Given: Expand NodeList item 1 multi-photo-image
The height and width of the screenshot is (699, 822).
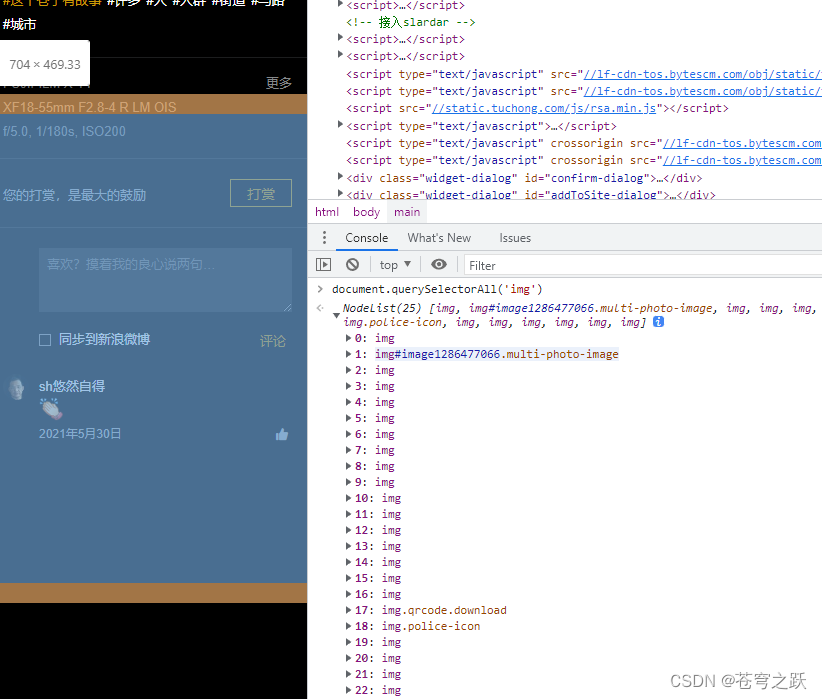Looking at the screenshot, I should [x=348, y=354].
